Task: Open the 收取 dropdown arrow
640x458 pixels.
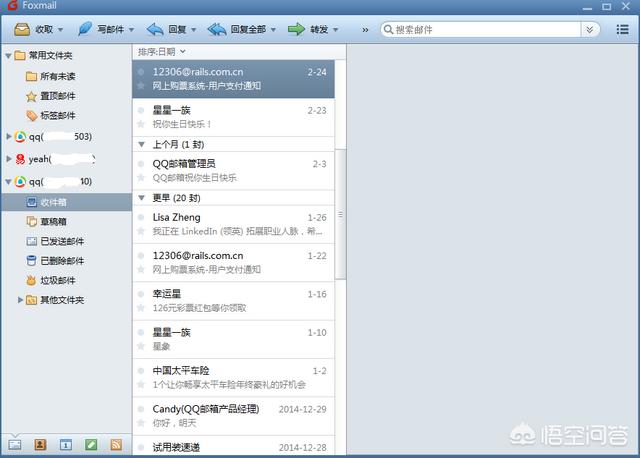Action: (60, 30)
